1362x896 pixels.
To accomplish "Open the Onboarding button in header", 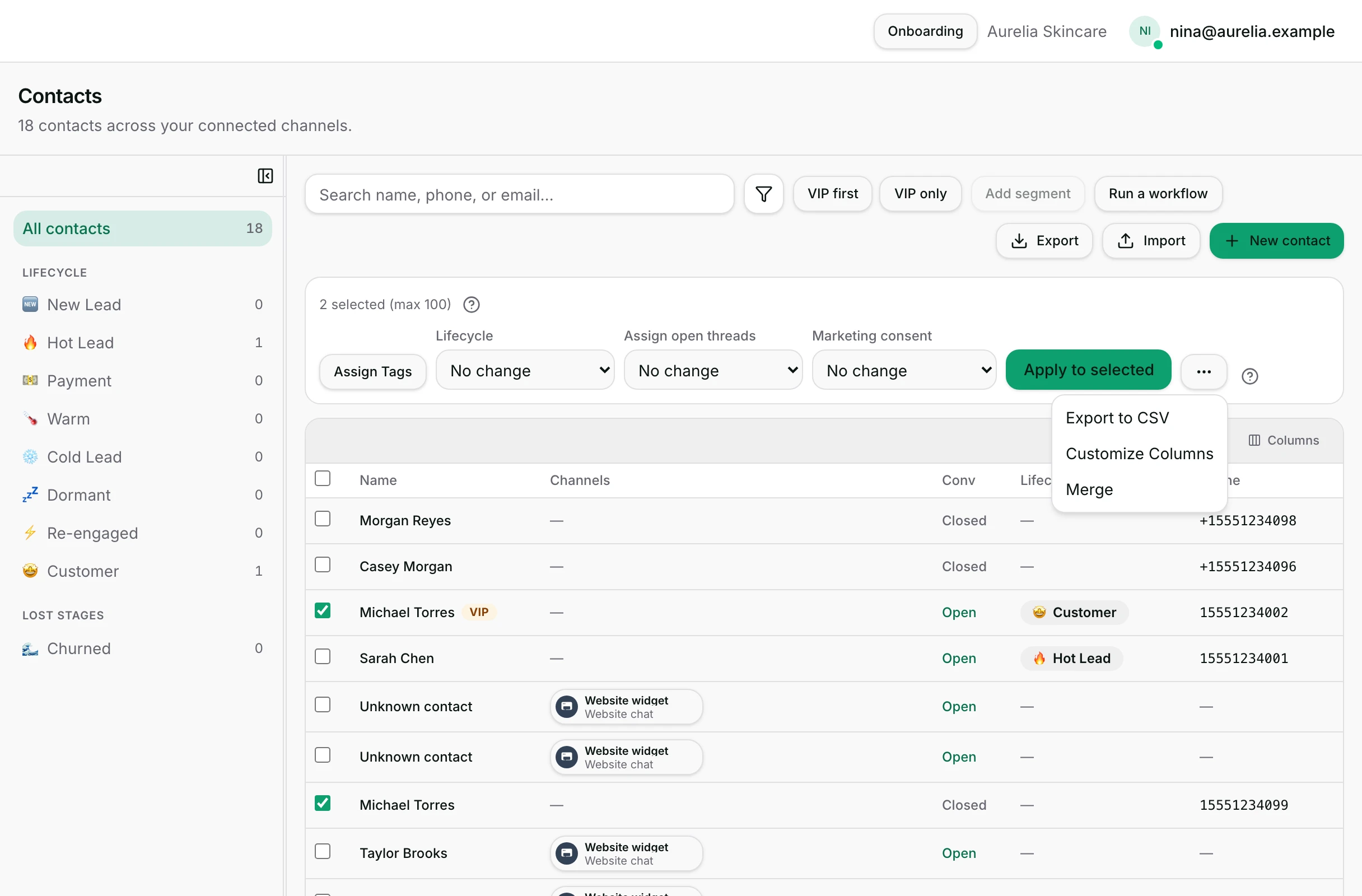I will pos(925,31).
